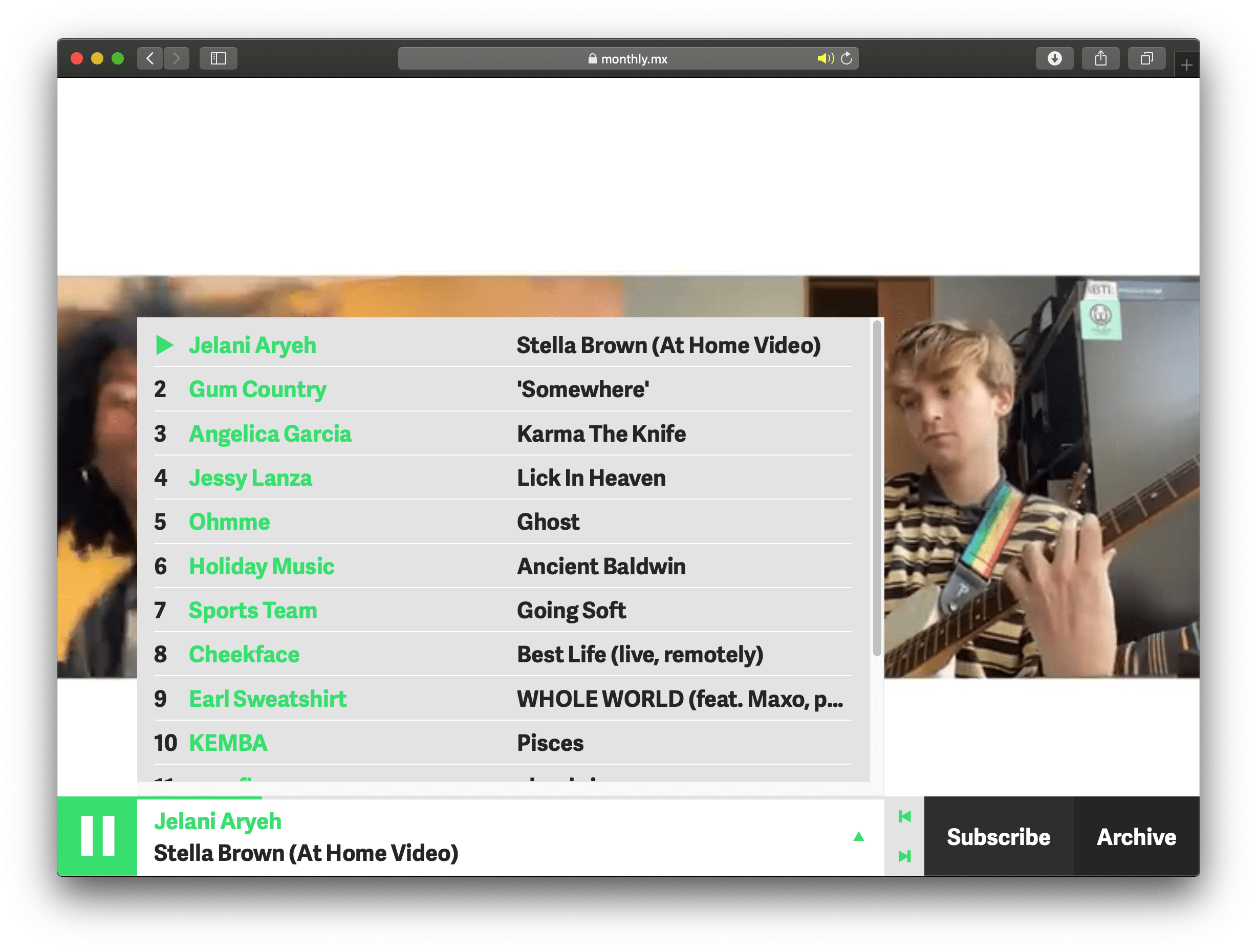Open the Safari share menu
Screen dimensions: 1257x952
point(1100,58)
